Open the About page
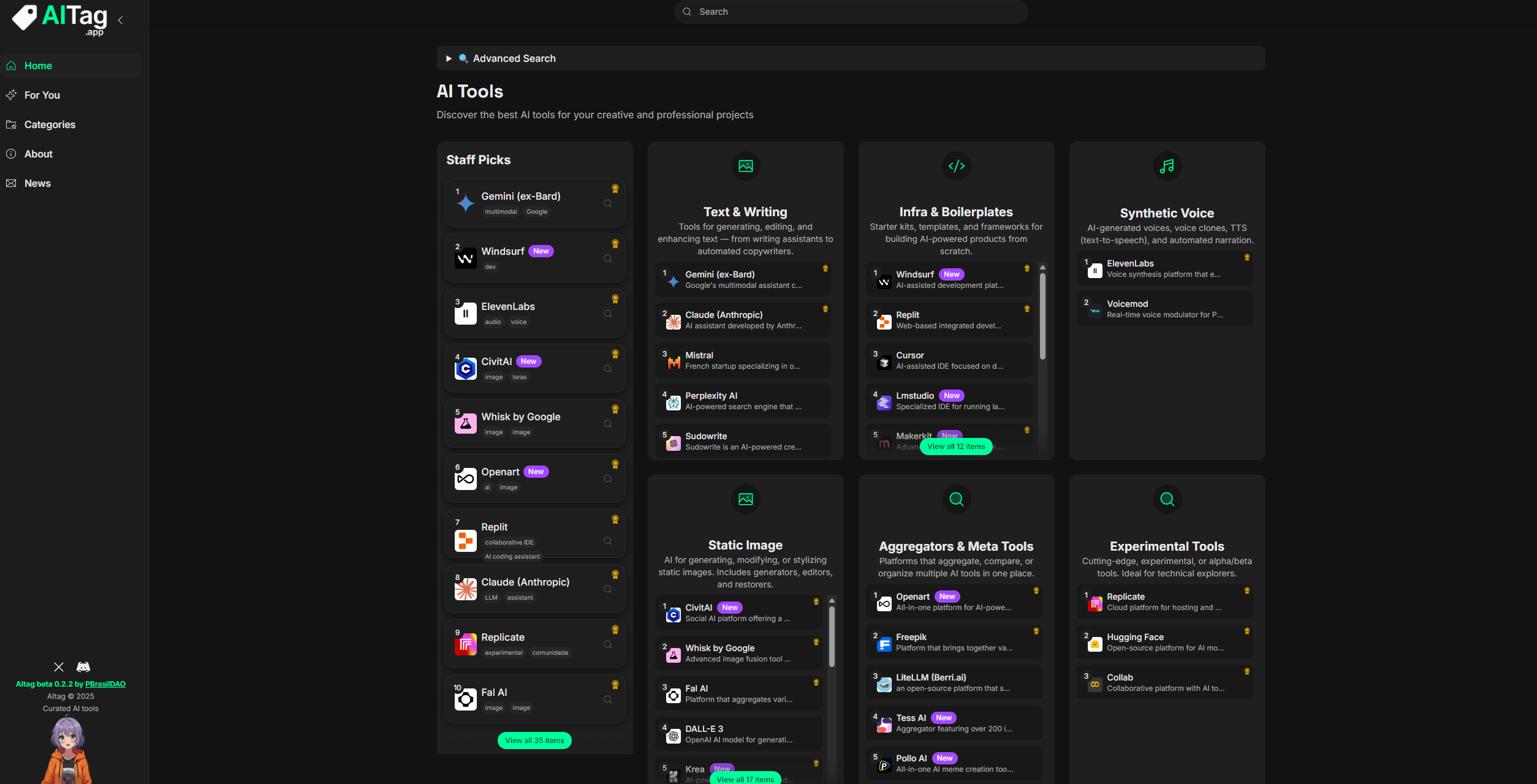The image size is (1537, 784). tap(71, 154)
